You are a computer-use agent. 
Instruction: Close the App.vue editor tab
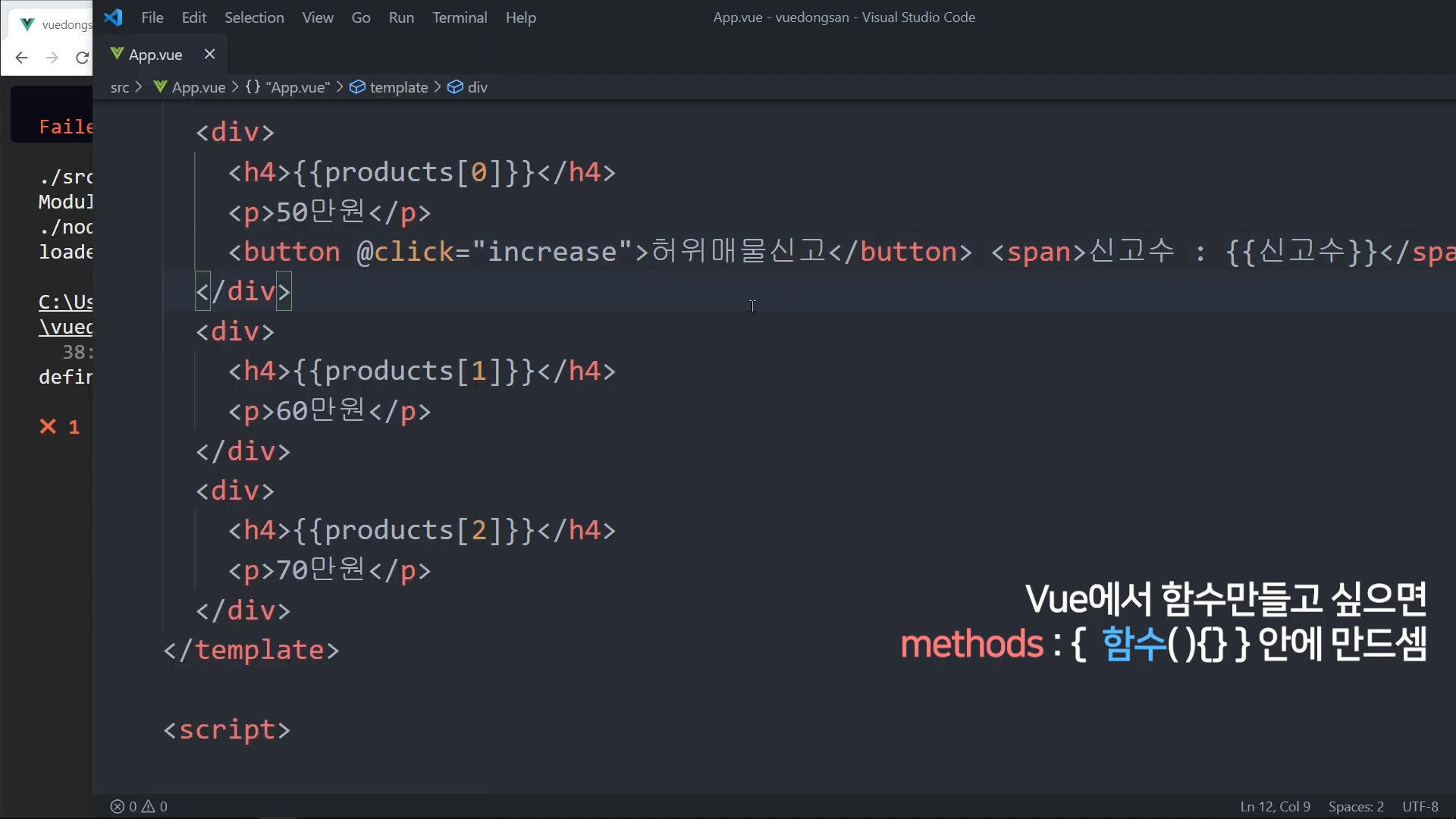[210, 54]
